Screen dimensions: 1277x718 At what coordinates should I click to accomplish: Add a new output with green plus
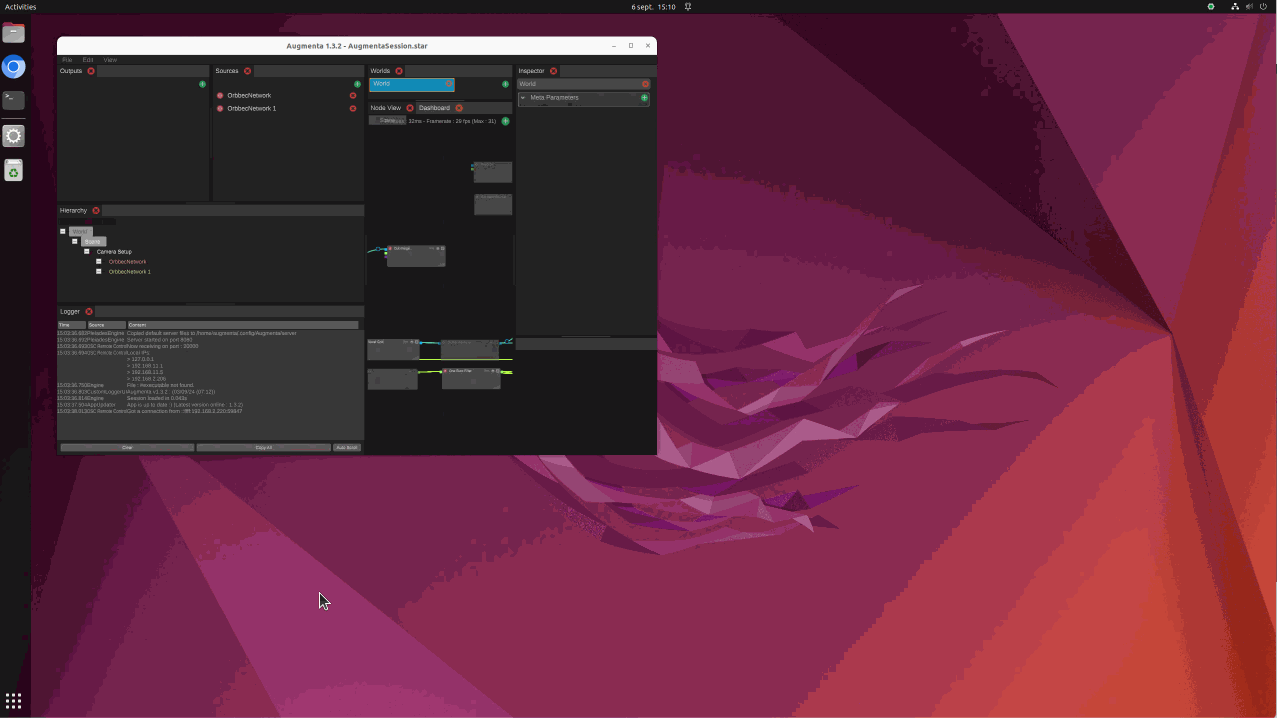tap(202, 85)
